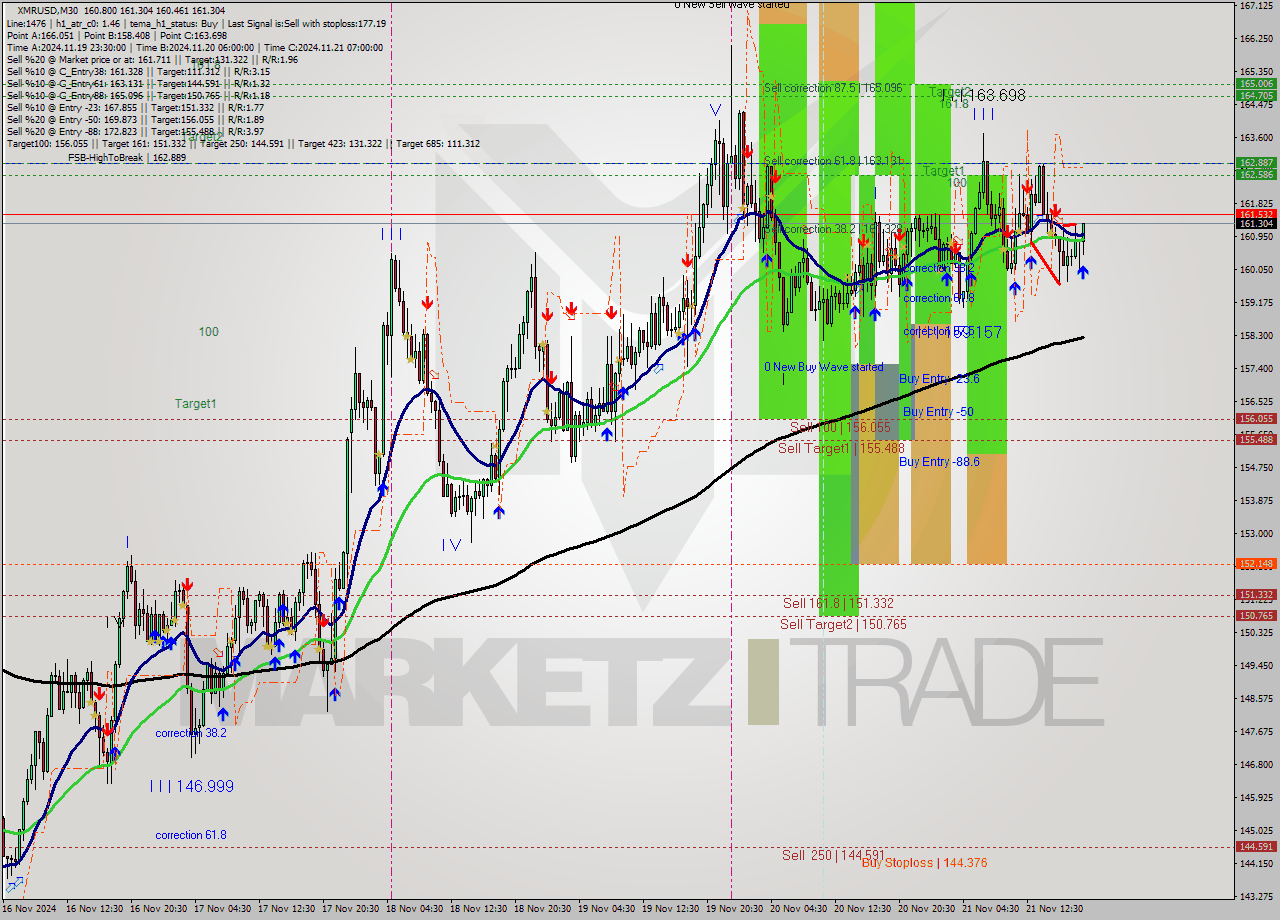
Task: Click the red 155.488 price tag
Action: pos(1256,440)
